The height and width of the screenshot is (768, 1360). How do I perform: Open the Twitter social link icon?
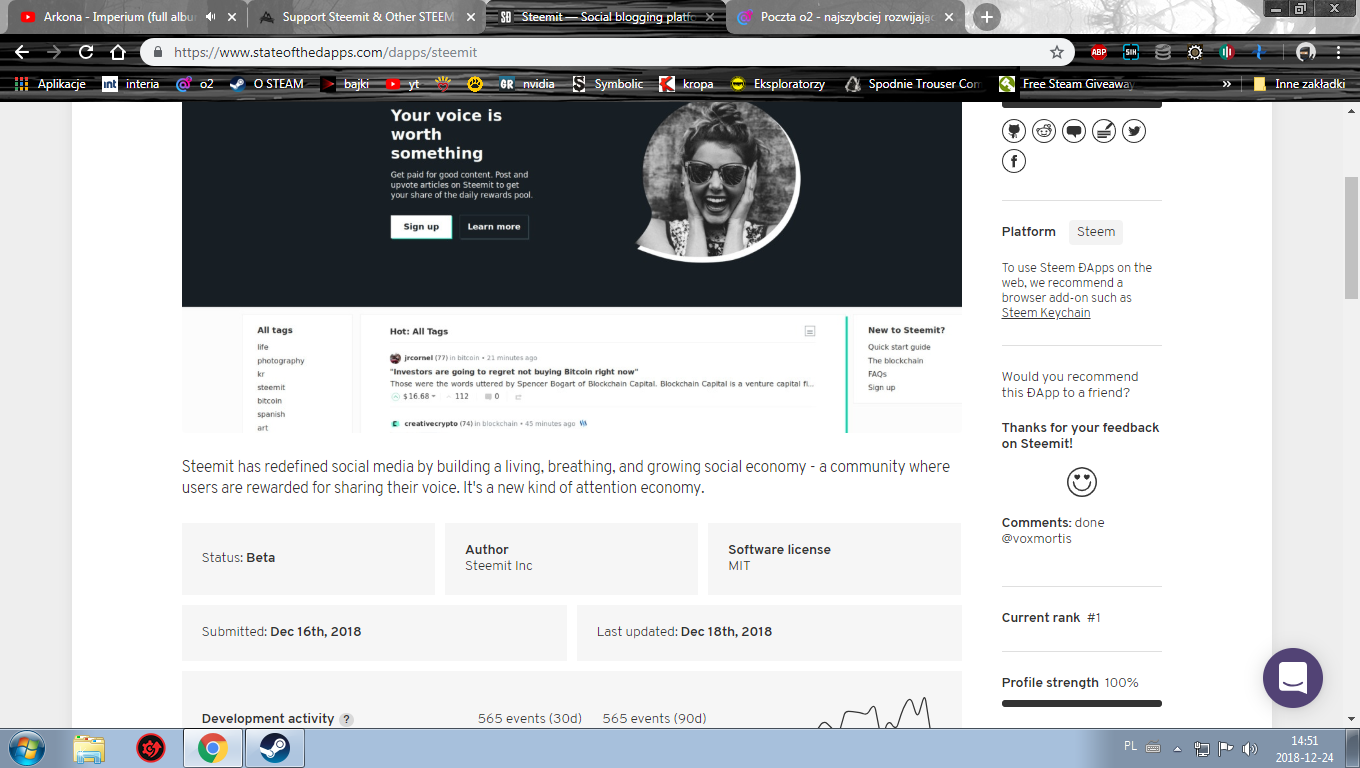pyautogui.click(x=1133, y=131)
